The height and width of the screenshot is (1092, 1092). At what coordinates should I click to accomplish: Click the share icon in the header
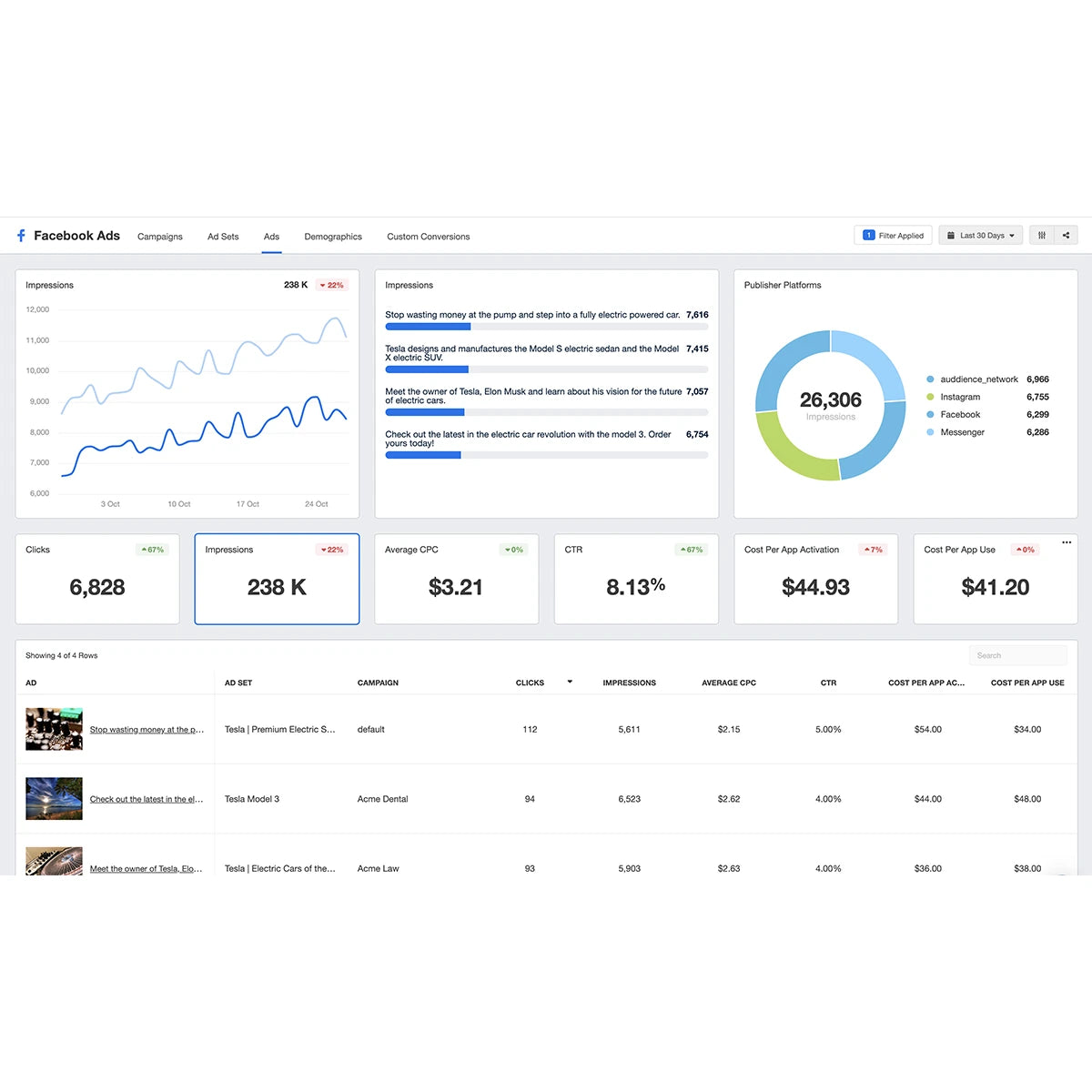[1067, 236]
